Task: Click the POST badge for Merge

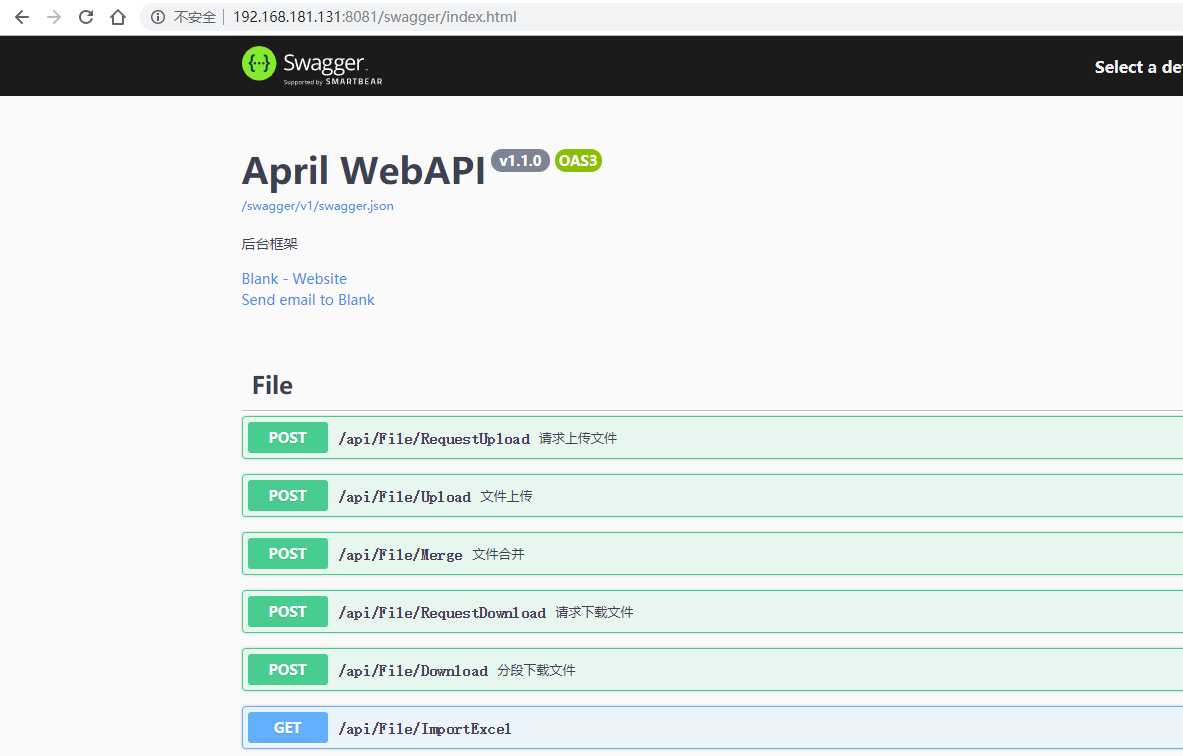Action: (287, 554)
